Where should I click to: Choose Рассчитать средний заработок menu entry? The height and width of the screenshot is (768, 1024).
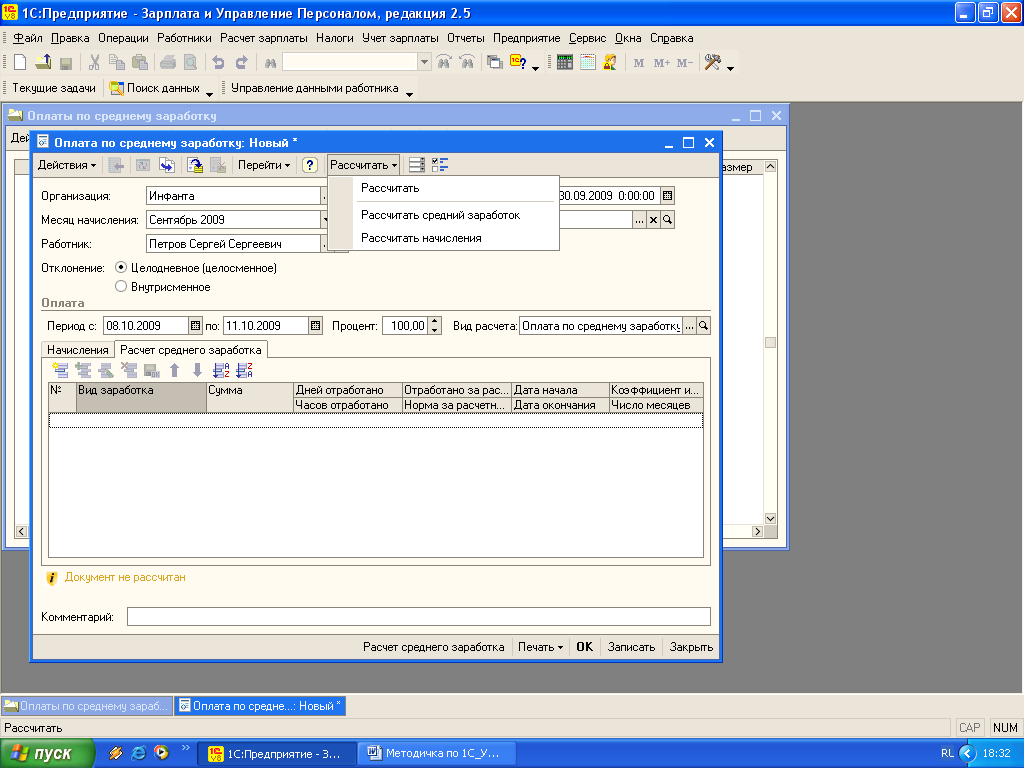pos(443,215)
